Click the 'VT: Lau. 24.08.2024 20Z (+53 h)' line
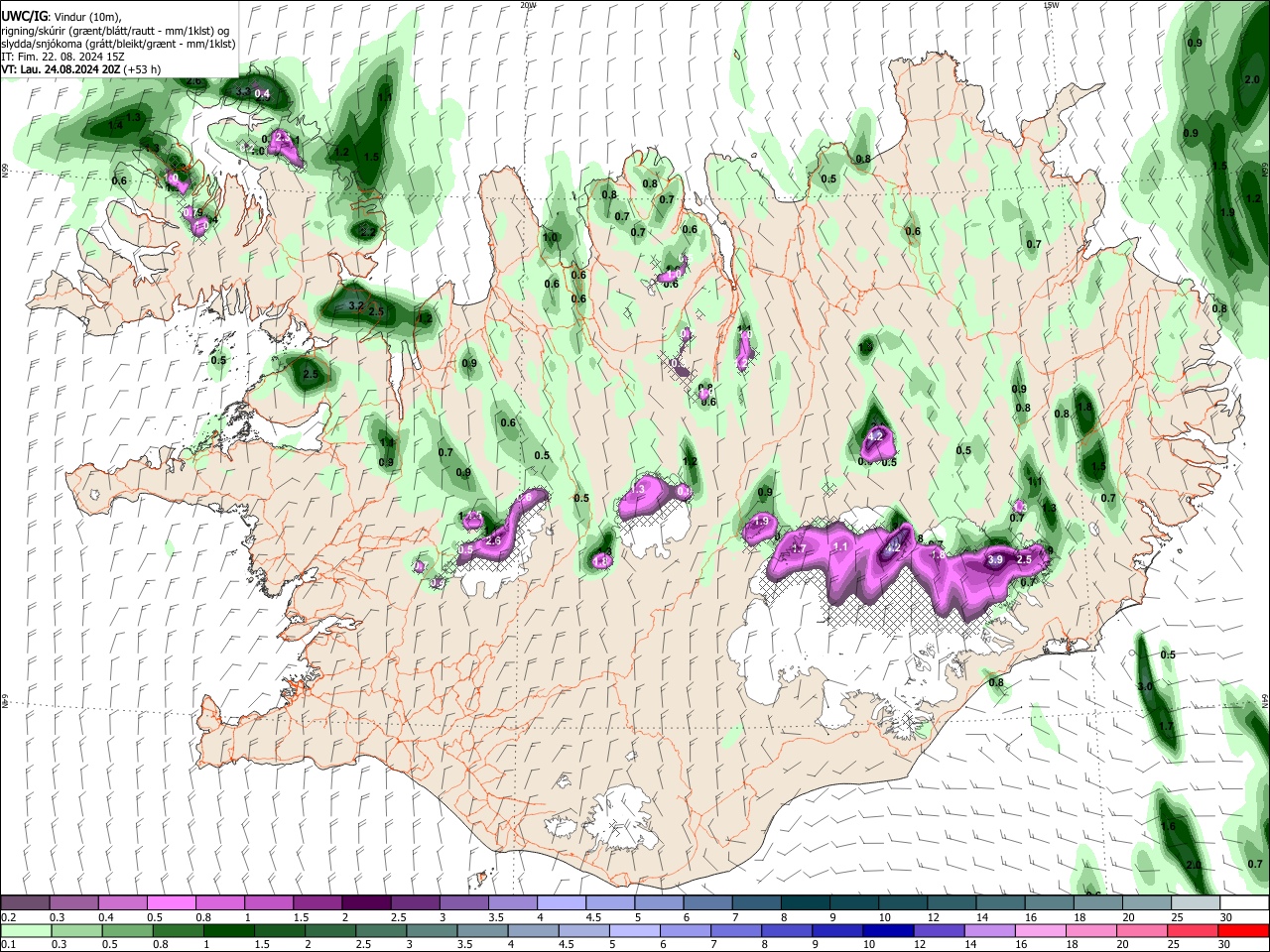Viewport: 1270px width, 952px height. (81, 69)
